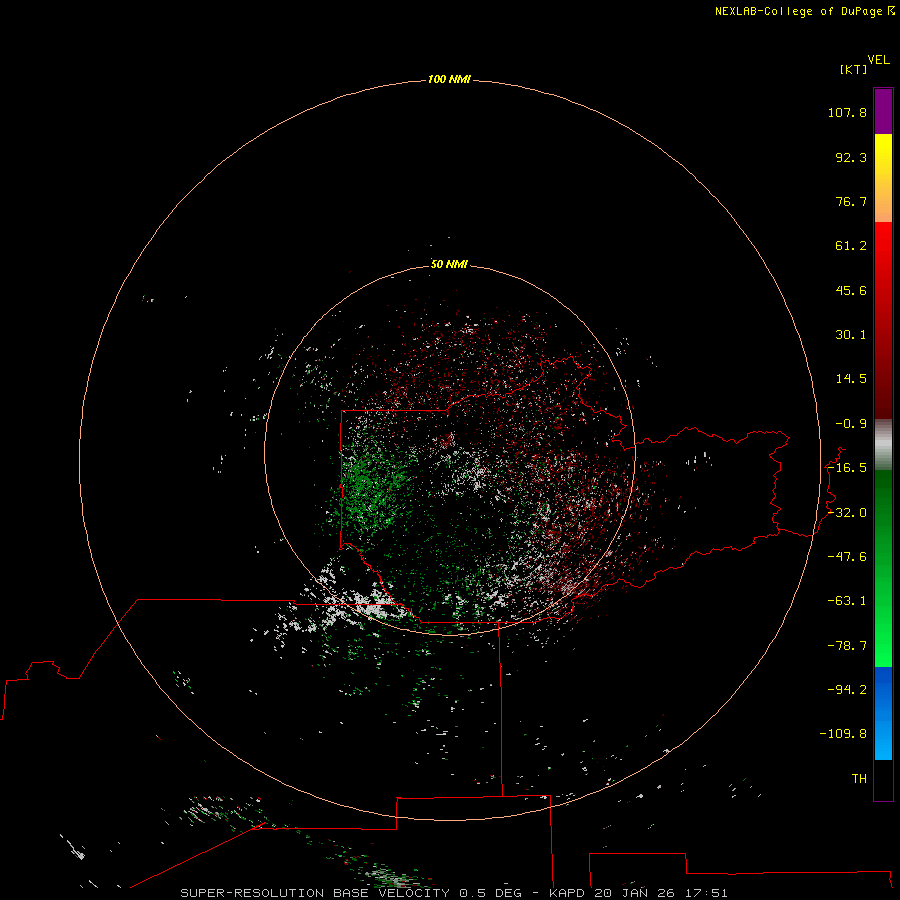Click the dense green velocity cluster west of radar
Screen dimensions: 900x900
coord(370,485)
